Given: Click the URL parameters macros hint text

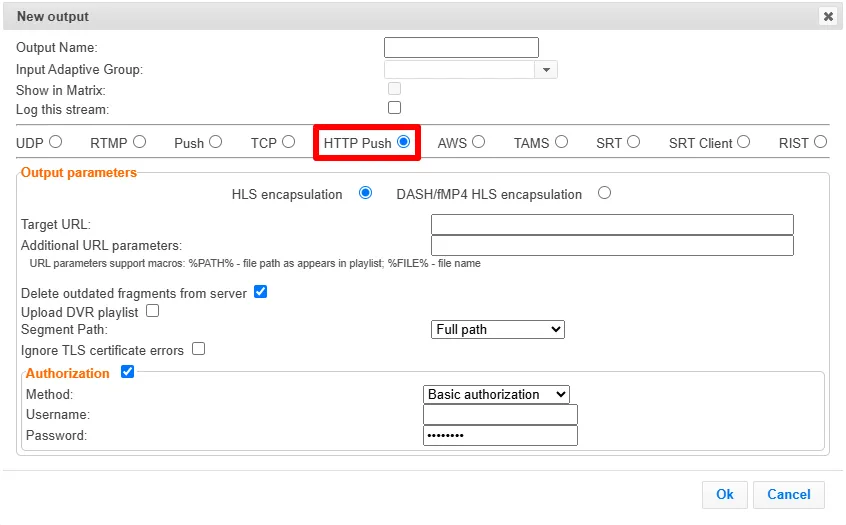Looking at the screenshot, I should [x=255, y=263].
